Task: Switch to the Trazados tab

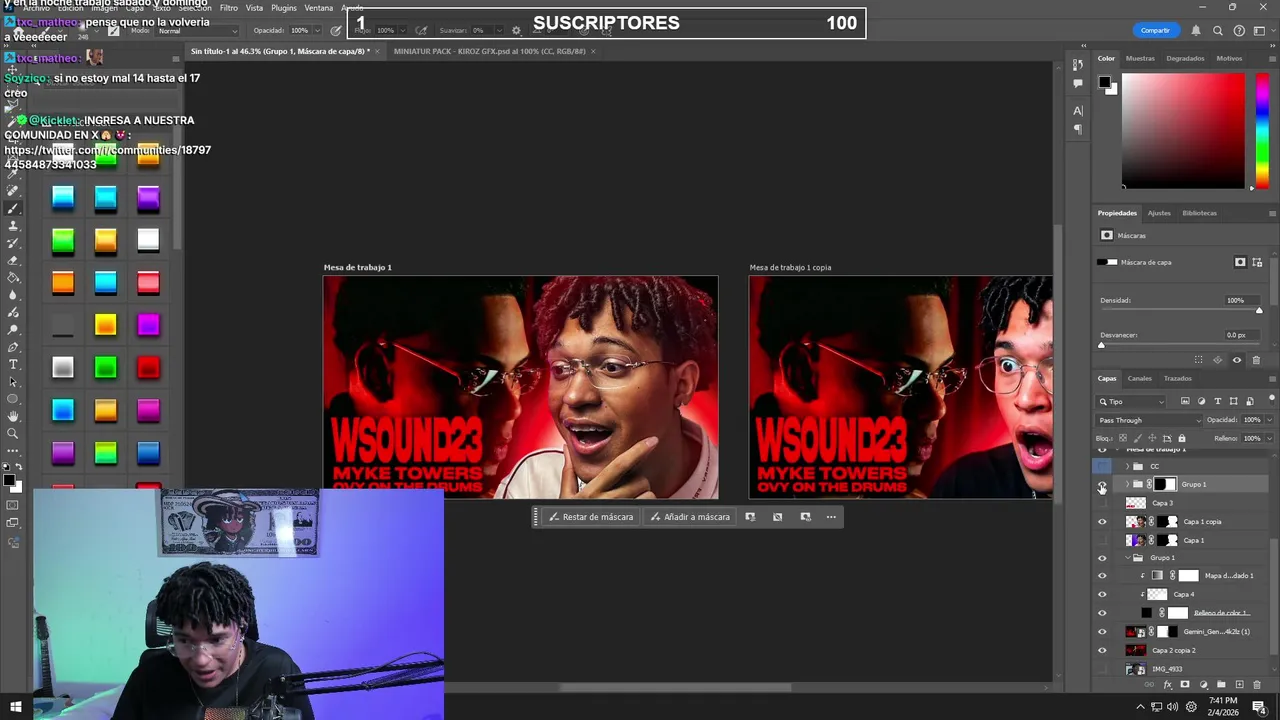Action: 1177,378
